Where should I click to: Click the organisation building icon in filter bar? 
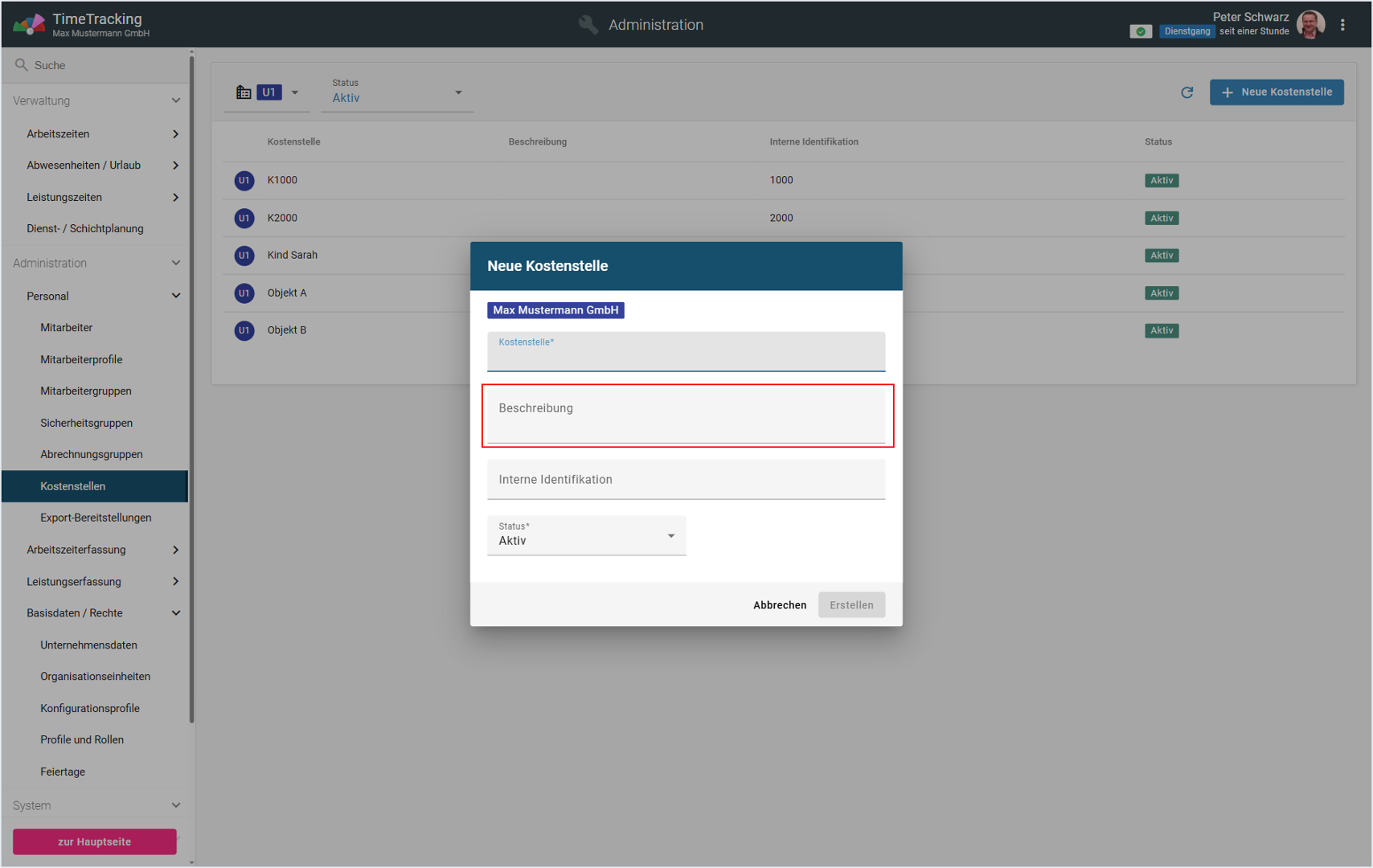coord(244,92)
